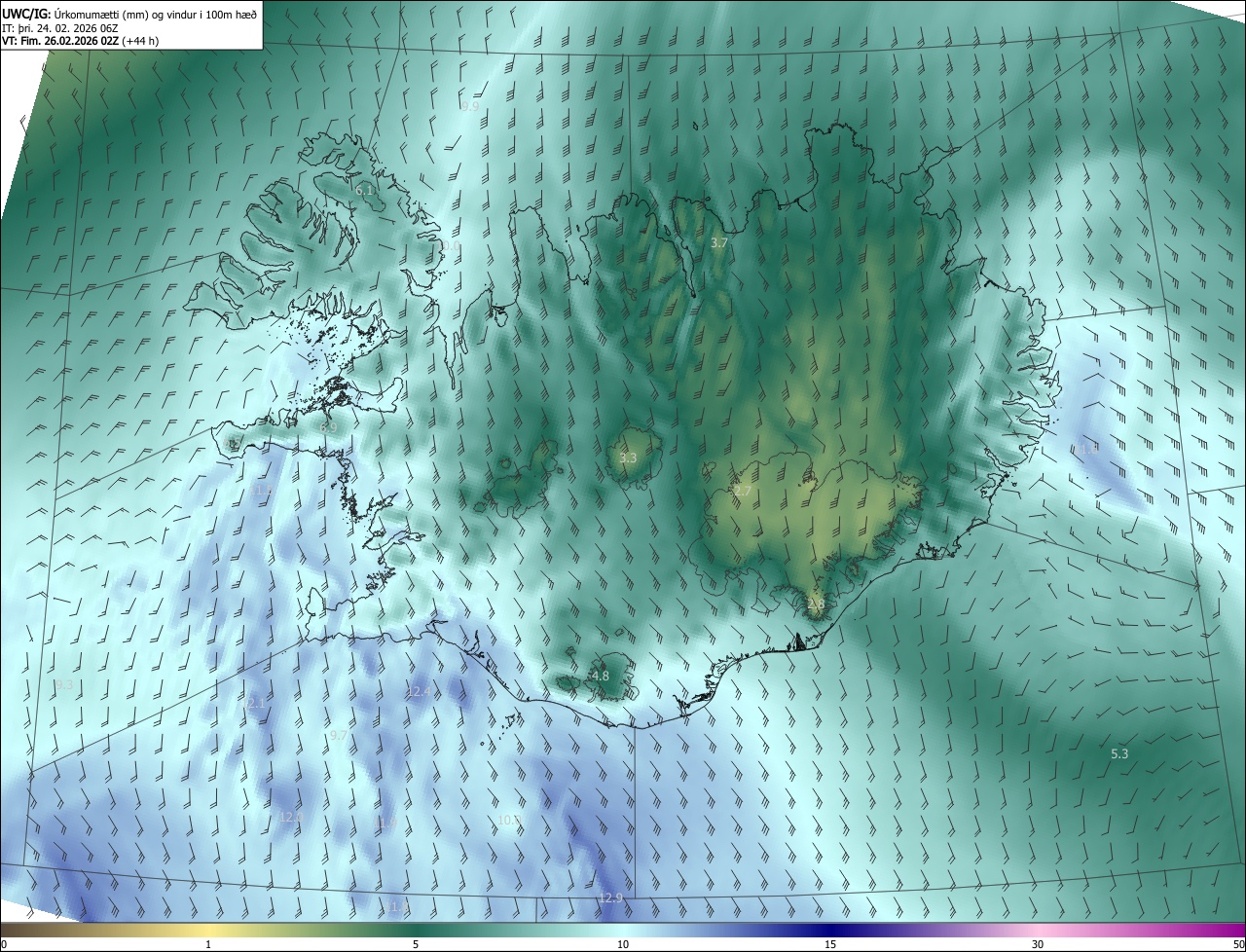Click the 12.4 value label on the map
The height and width of the screenshot is (952, 1246).
coord(419,691)
